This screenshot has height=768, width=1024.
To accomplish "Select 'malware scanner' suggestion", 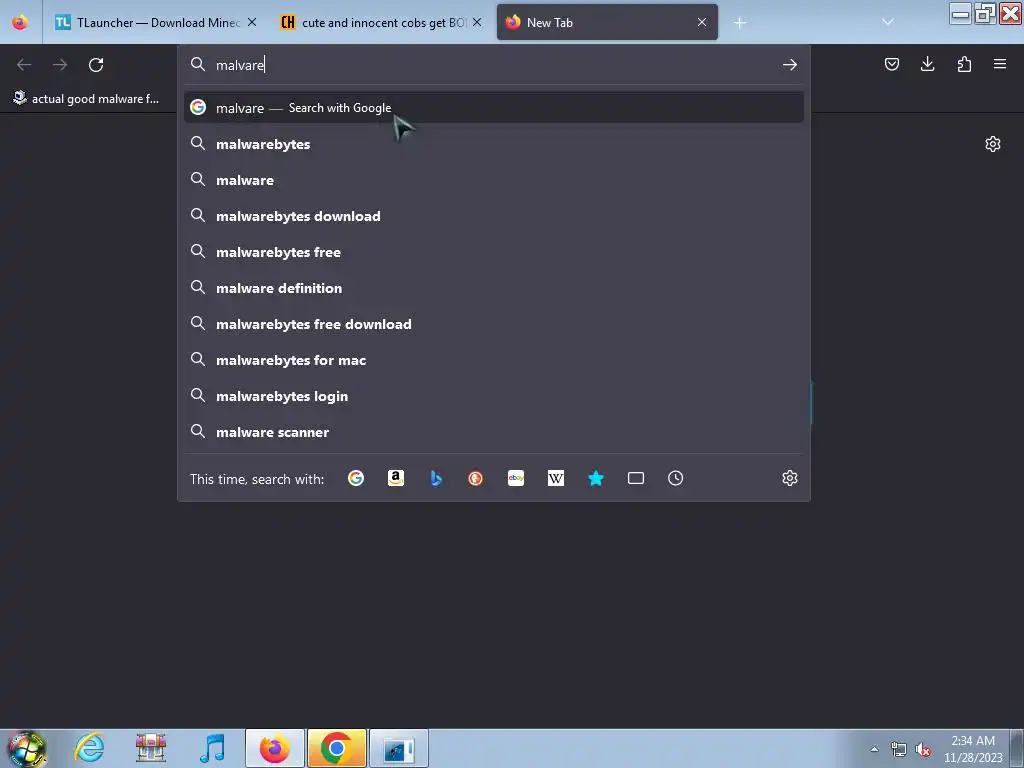I will click(494, 432).
